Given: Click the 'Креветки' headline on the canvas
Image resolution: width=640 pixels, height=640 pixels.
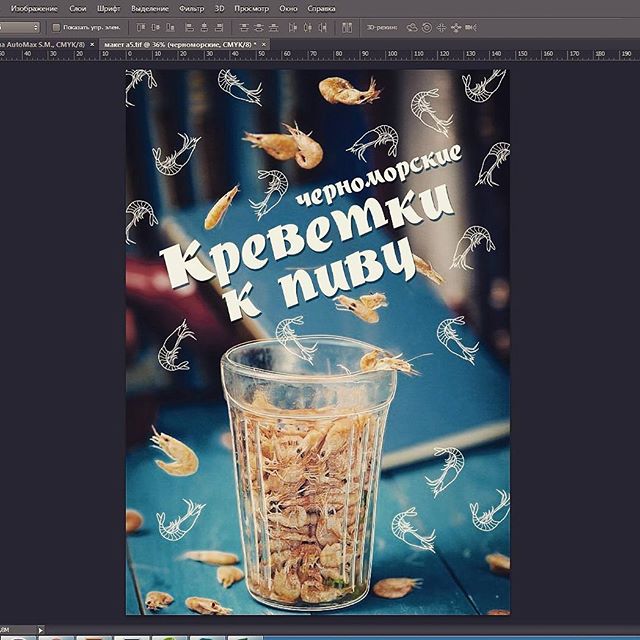Looking at the screenshot, I should [306, 237].
